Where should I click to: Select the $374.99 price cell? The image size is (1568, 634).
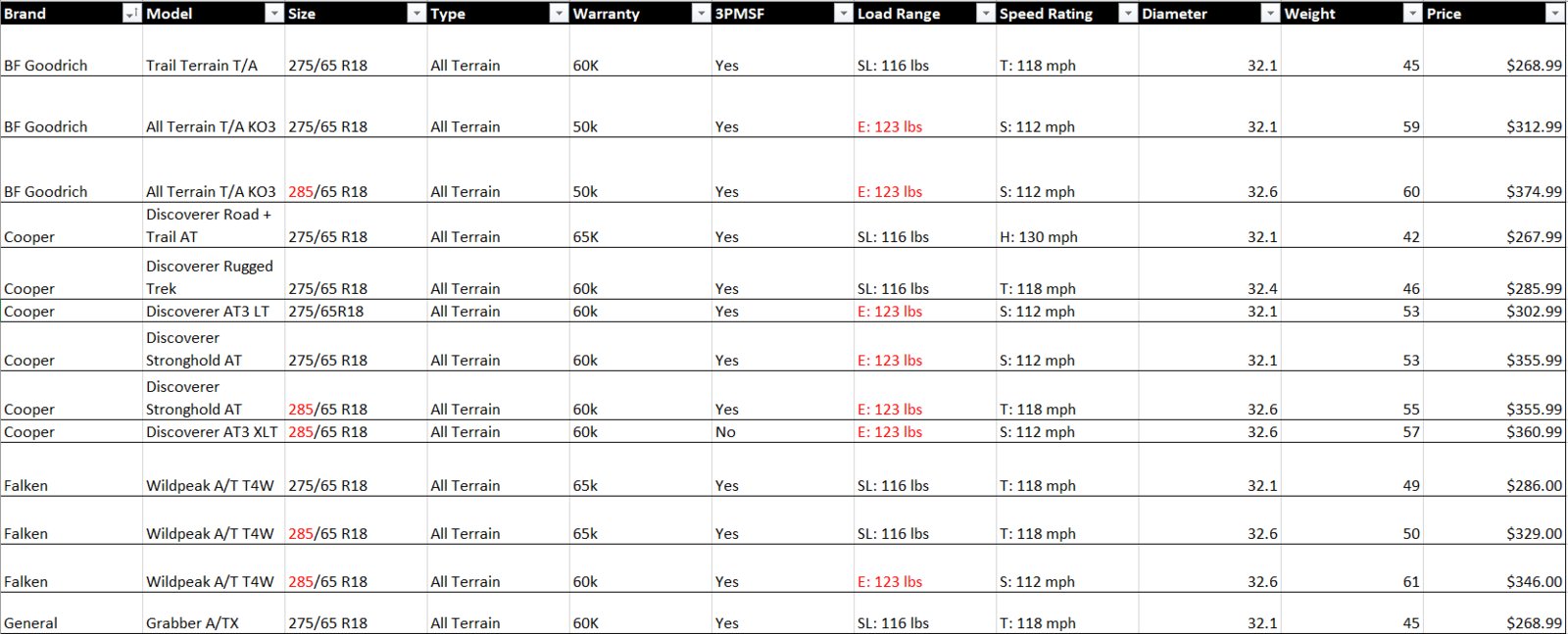point(1494,170)
